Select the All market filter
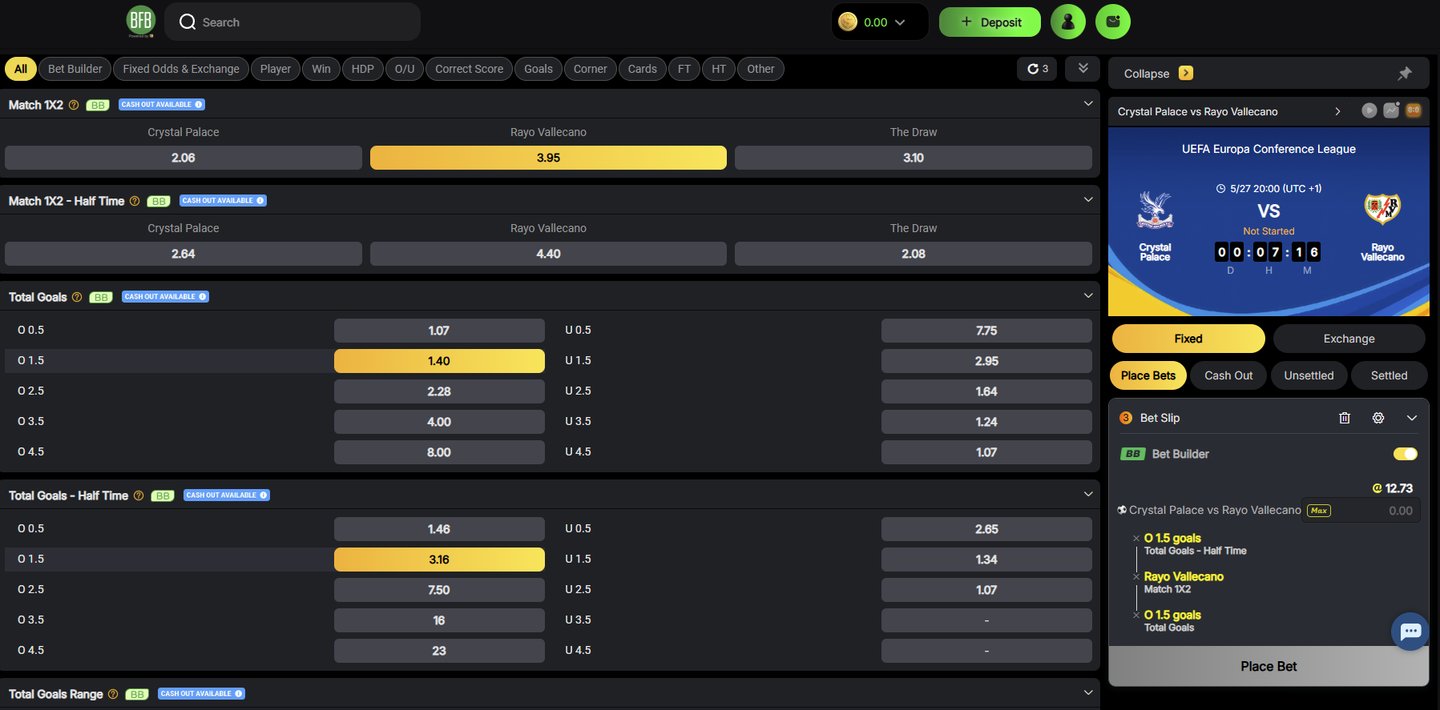This screenshot has height=710, width=1440. pos(21,69)
